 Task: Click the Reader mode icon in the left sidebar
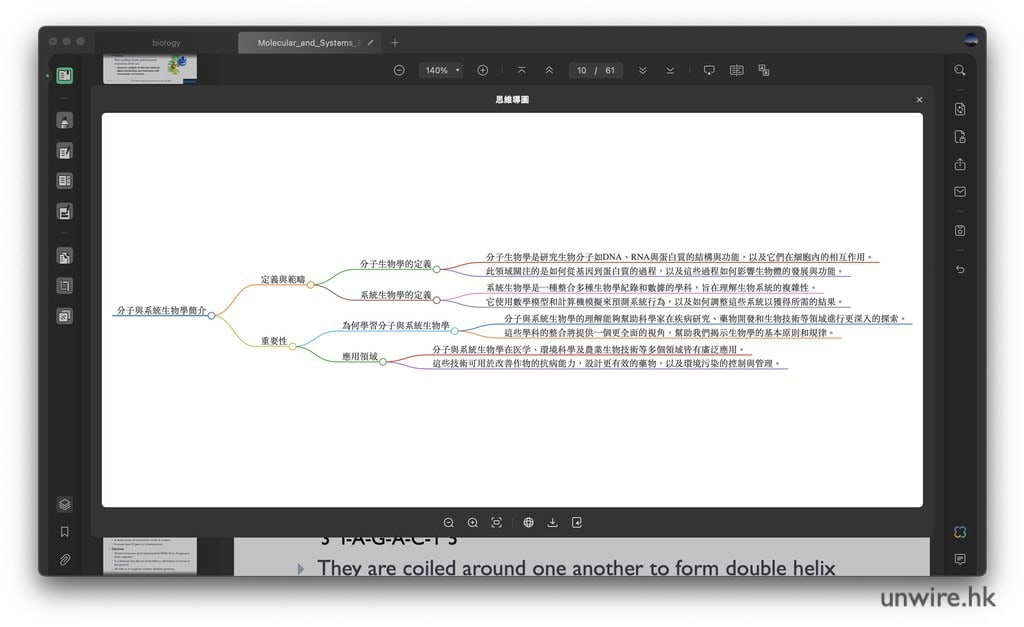pos(64,75)
